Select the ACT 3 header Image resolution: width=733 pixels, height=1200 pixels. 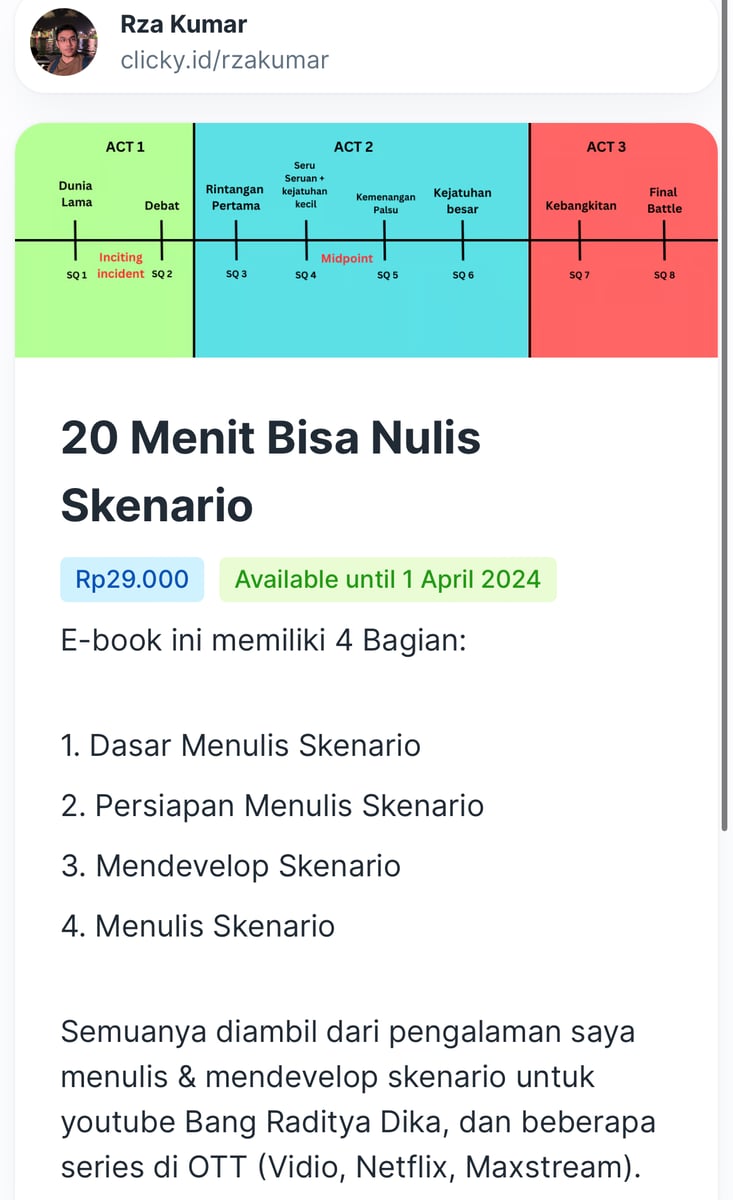tap(606, 146)
